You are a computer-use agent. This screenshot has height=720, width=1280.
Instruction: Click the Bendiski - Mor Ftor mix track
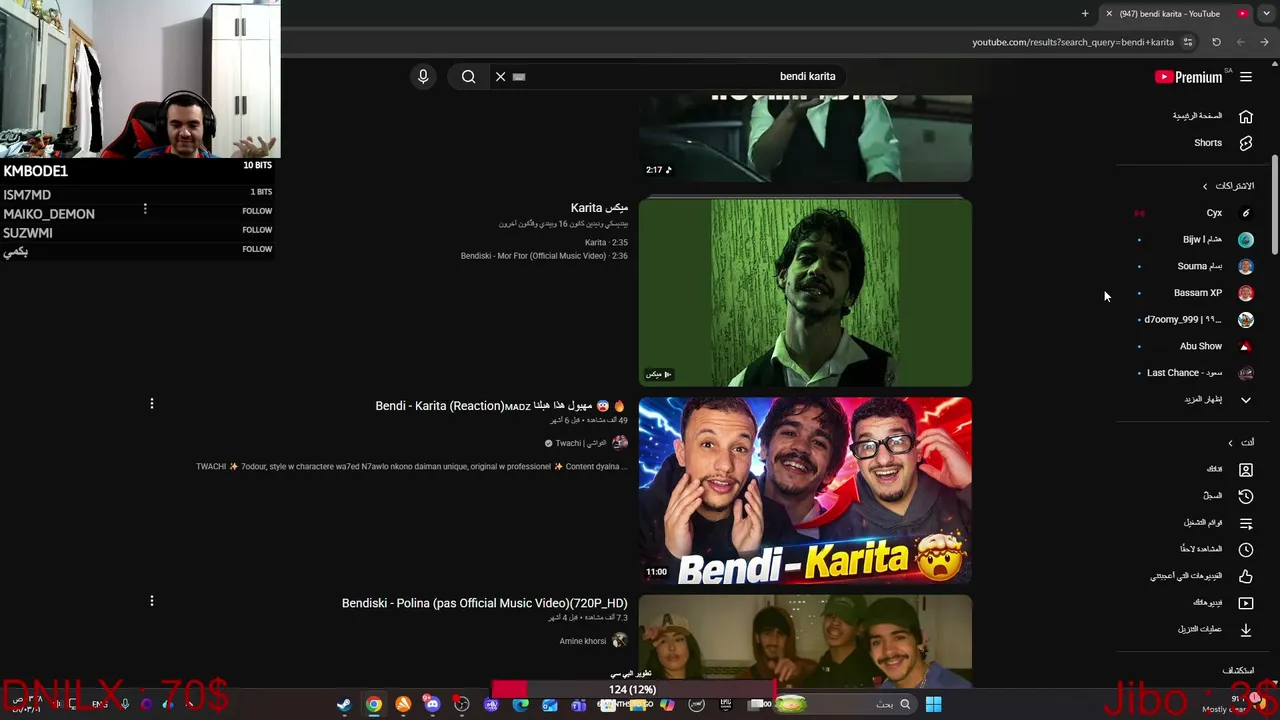tap(544, 256)
